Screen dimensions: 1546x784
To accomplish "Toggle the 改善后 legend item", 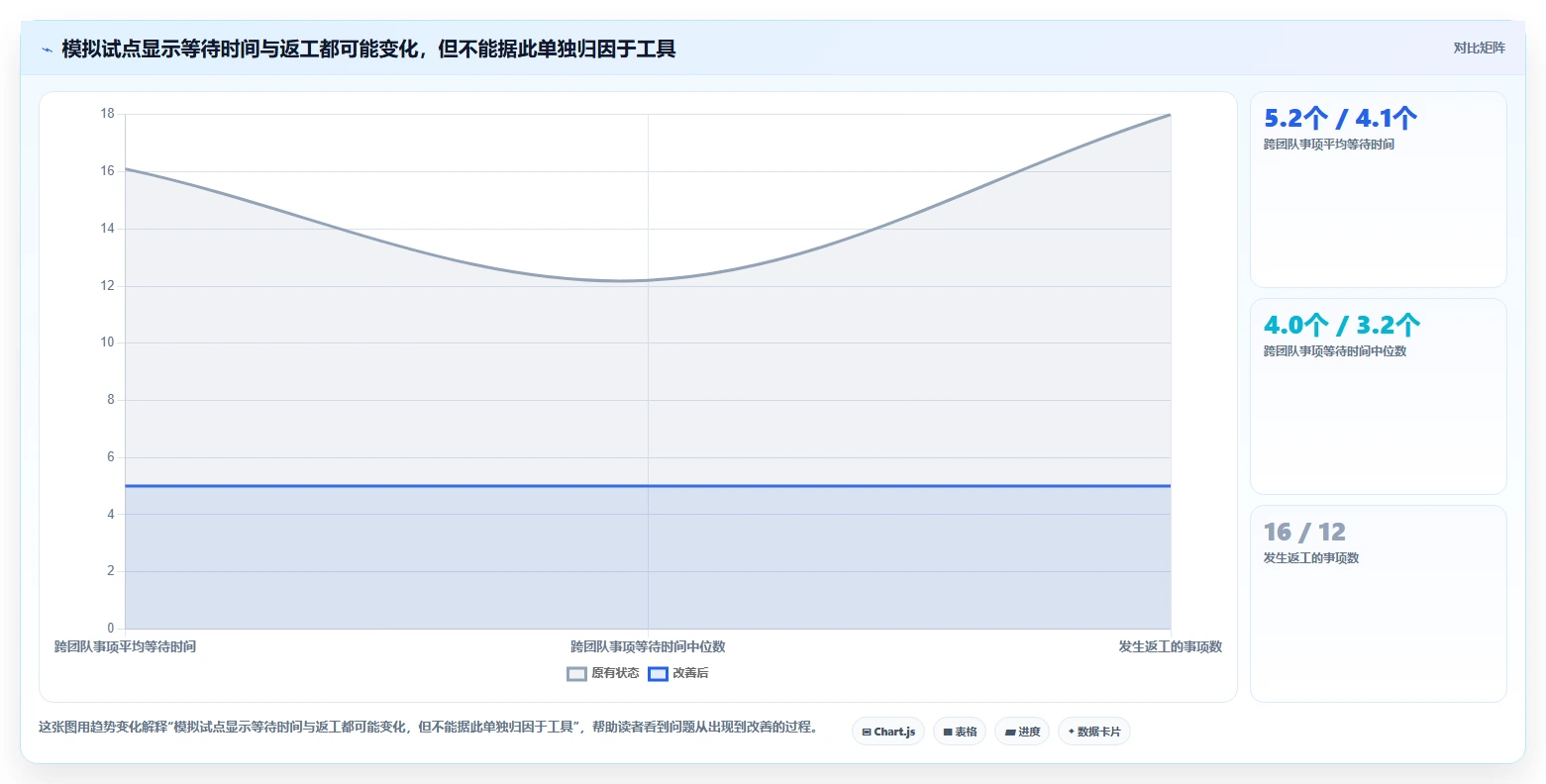I will [x=678, y=673].
